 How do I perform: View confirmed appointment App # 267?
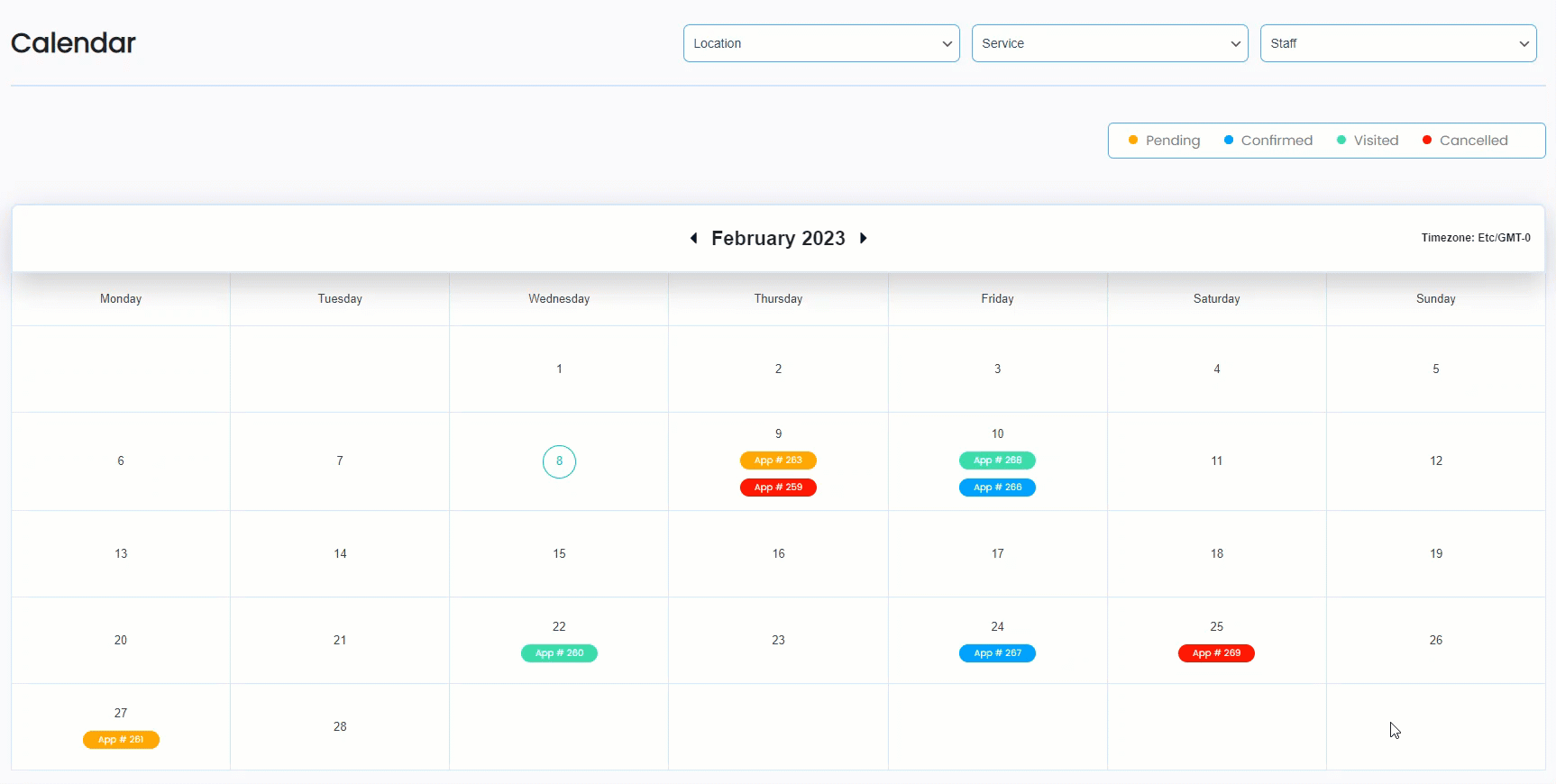click(x=997, y=653)
